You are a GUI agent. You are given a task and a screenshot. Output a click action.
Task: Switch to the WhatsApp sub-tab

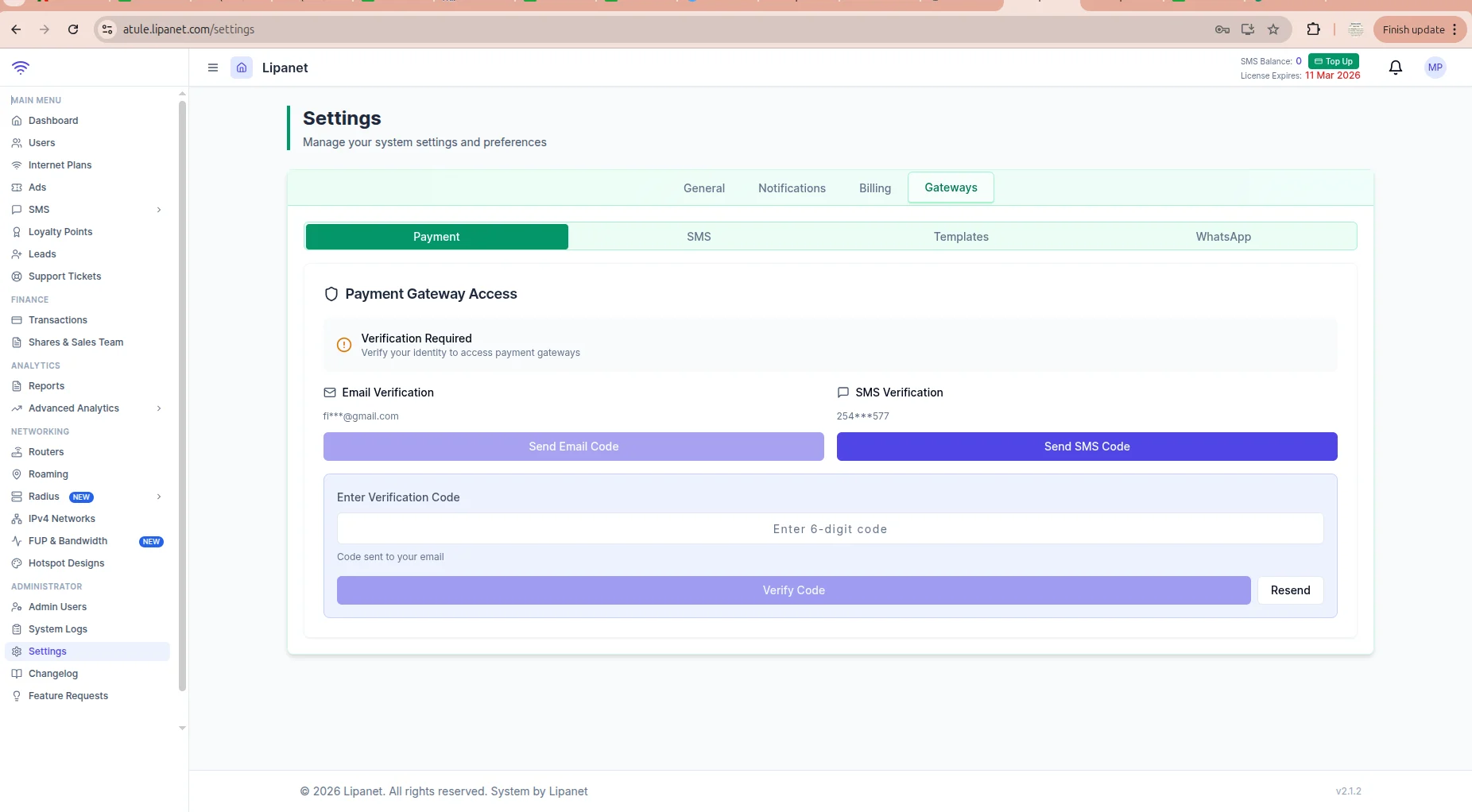click(x=1223, y=237)
